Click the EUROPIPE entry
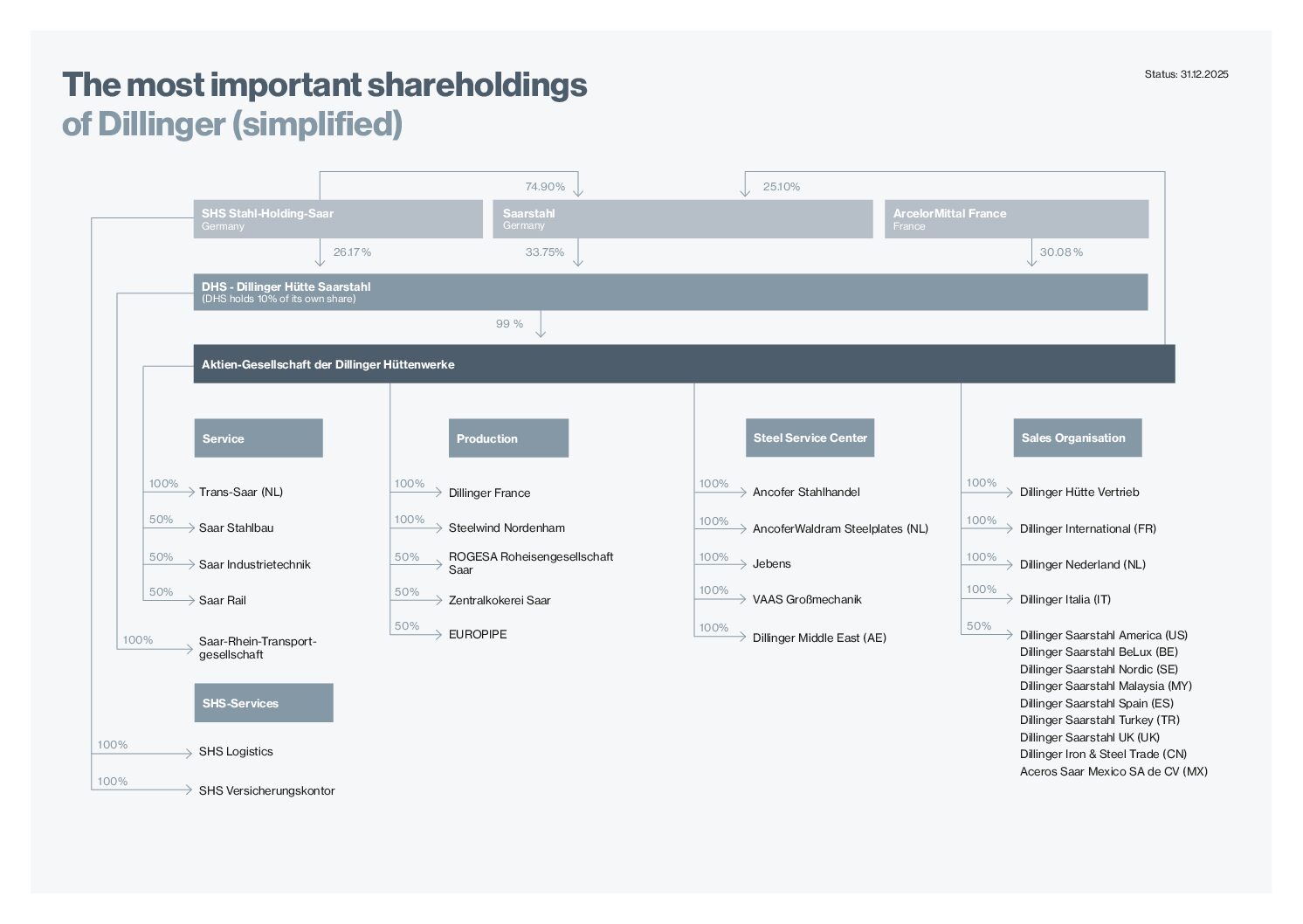The width and height of the screenshot is (1303, 924). click(478, 635)
